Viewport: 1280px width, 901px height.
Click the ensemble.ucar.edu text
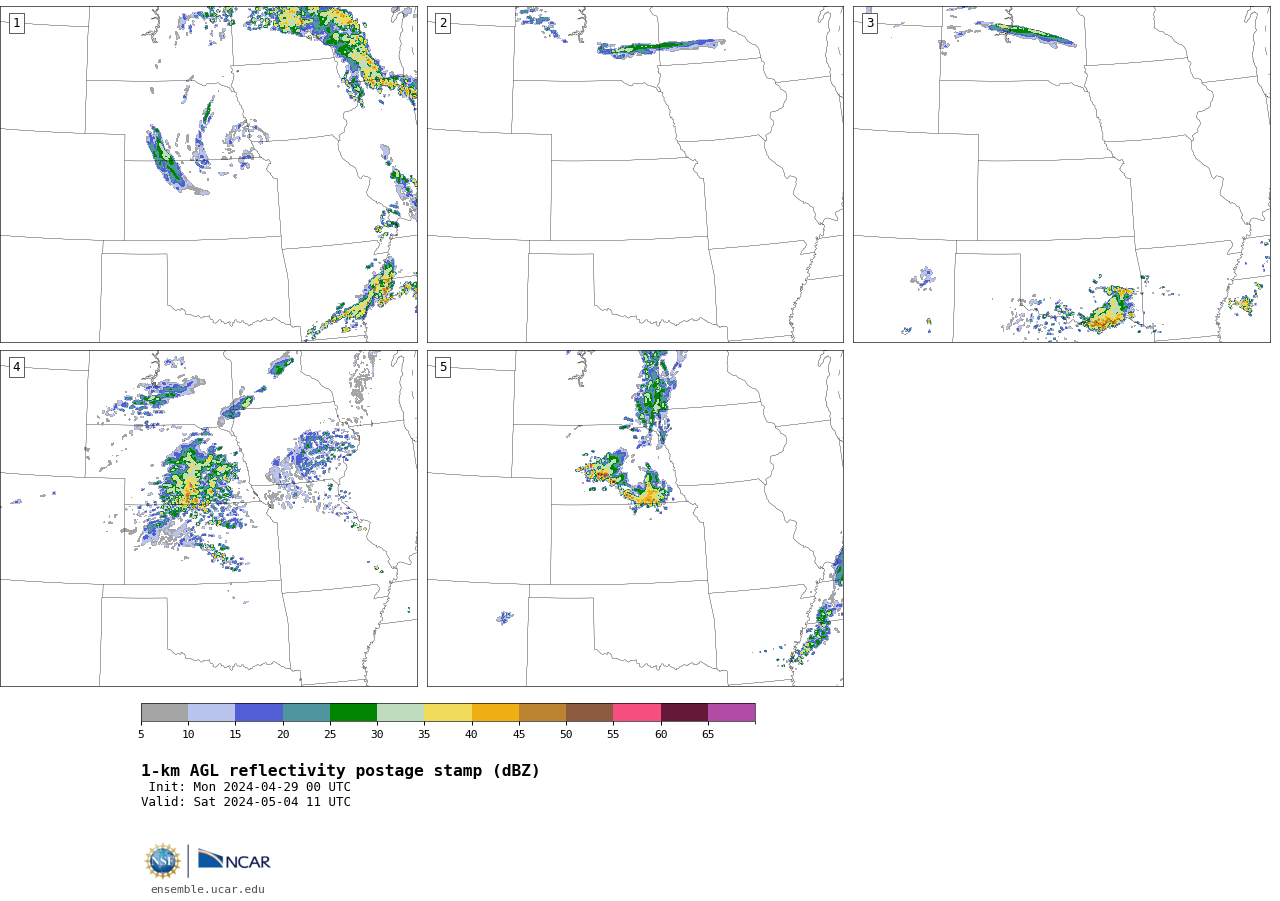[208, 889]
